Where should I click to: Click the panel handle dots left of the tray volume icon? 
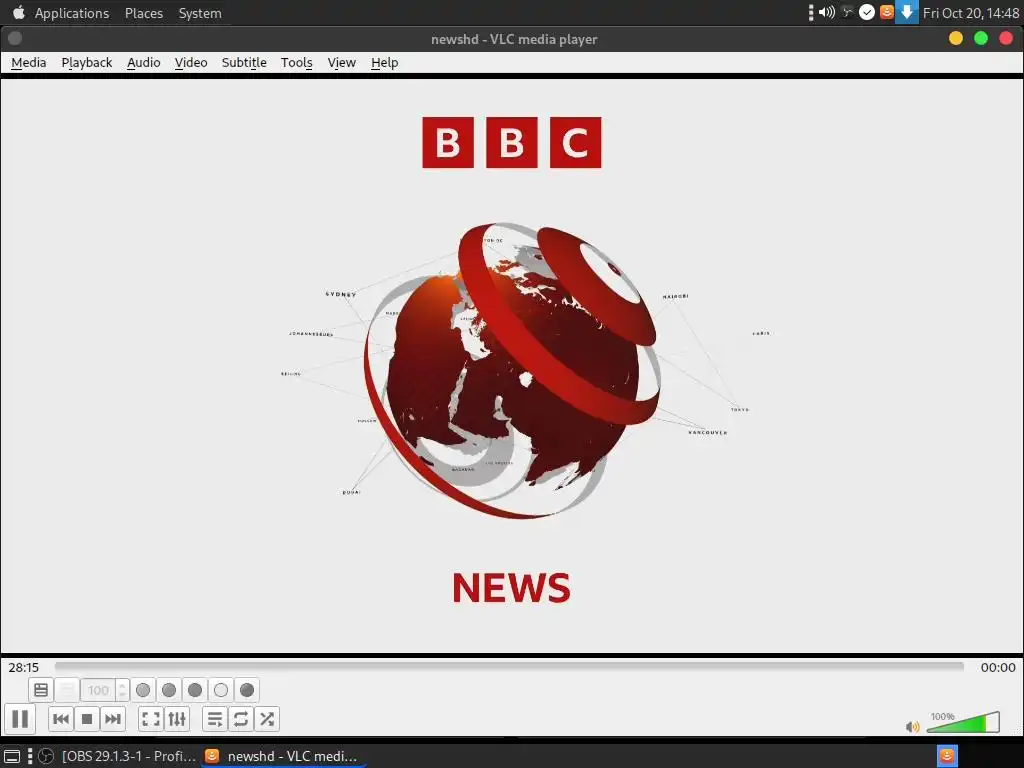(x=811, y=12)
